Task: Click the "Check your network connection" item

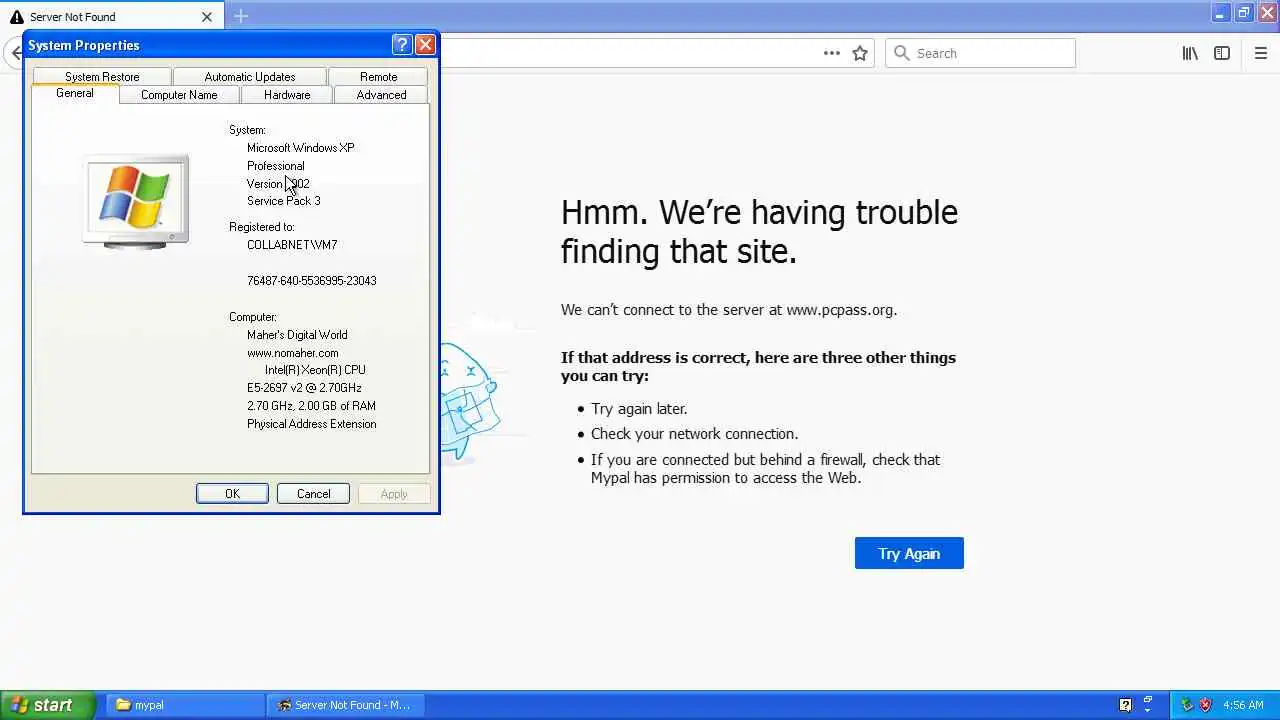Action: (694, 434)
